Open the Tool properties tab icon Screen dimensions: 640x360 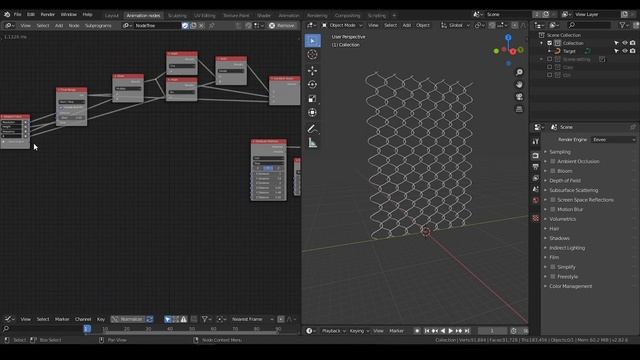tap(536, 141)
